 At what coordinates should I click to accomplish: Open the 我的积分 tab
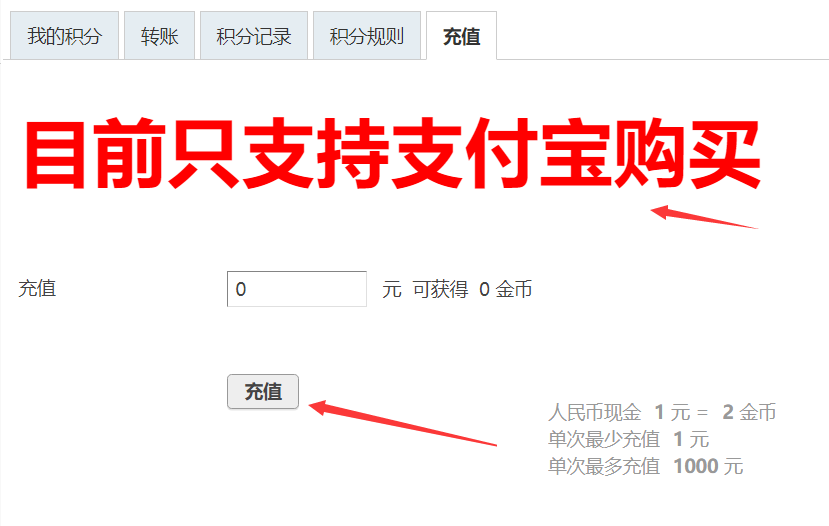(x=64, y=36)
